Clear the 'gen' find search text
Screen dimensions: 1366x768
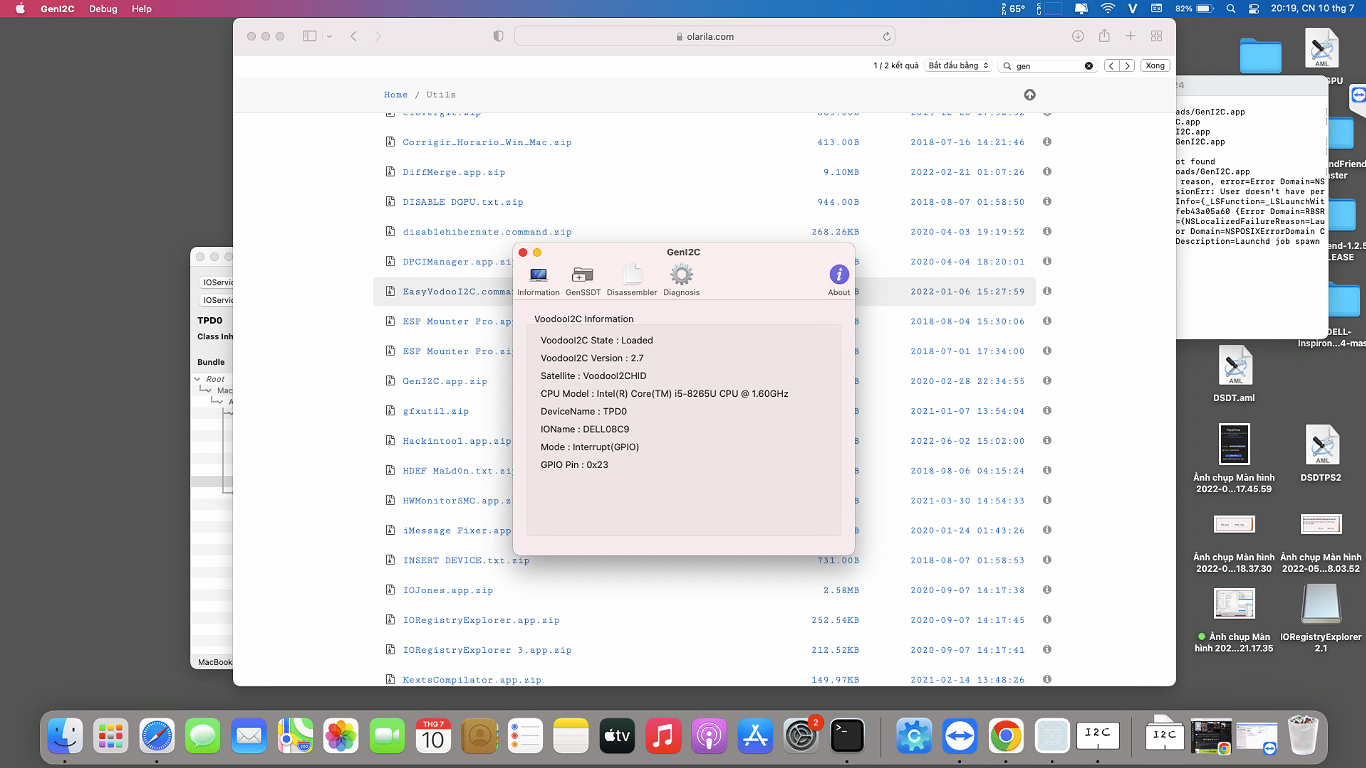tap(1089, 66)
